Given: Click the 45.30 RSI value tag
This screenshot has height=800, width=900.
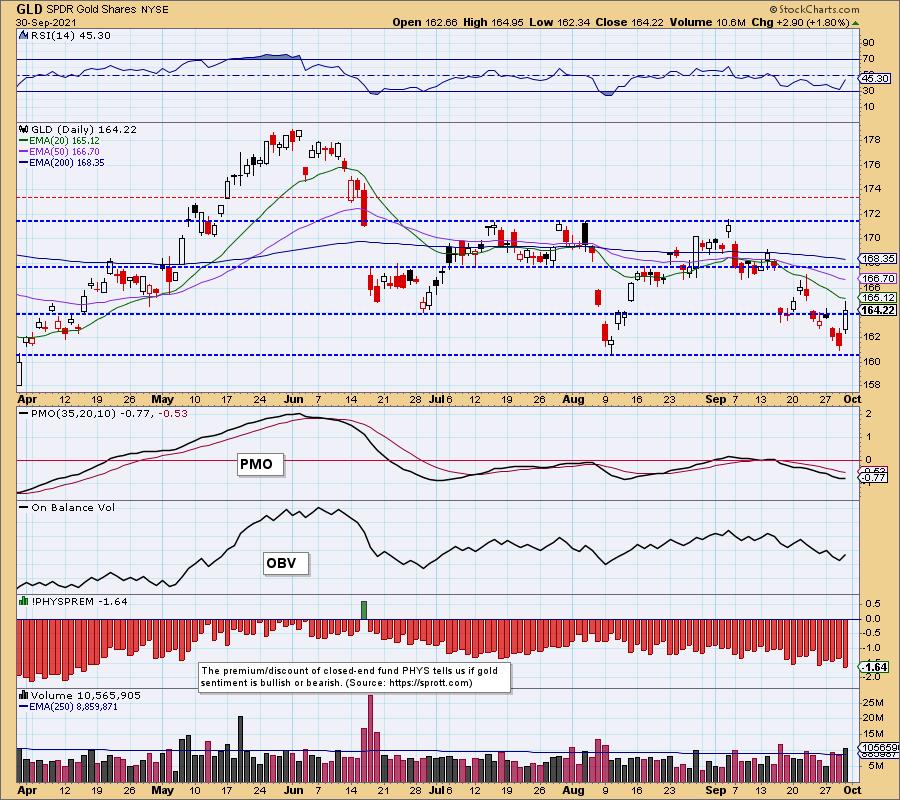Looking at the screenshot, I should (875, 78).
